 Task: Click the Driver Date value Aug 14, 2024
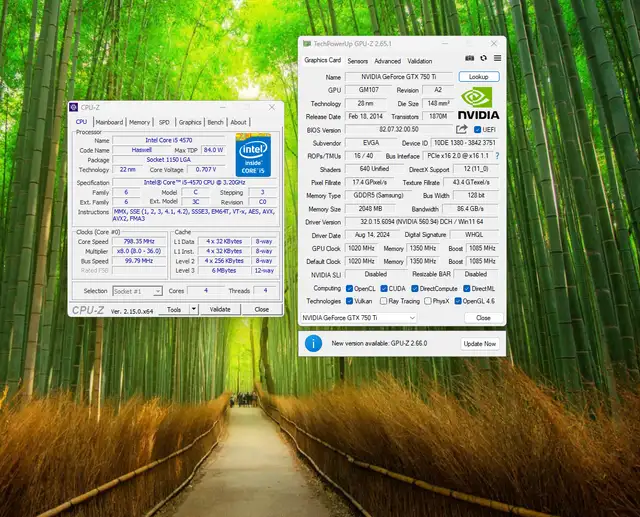(x=372, y=235)
